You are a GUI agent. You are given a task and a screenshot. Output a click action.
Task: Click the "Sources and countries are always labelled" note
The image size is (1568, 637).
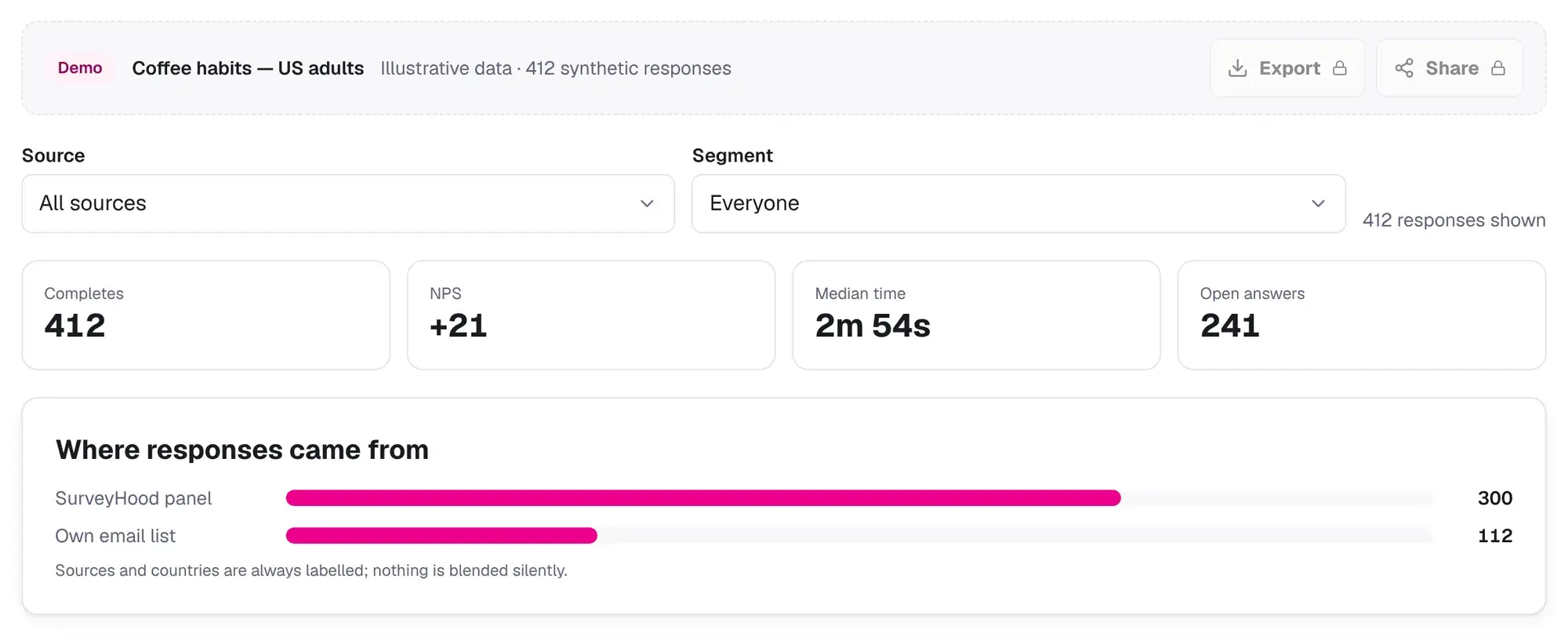(x=311, y=570)
